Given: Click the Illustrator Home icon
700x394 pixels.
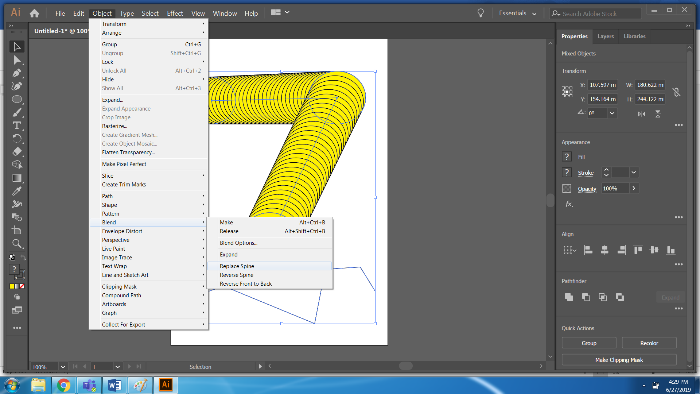Looking at the screenshot, I should [34, 13].
